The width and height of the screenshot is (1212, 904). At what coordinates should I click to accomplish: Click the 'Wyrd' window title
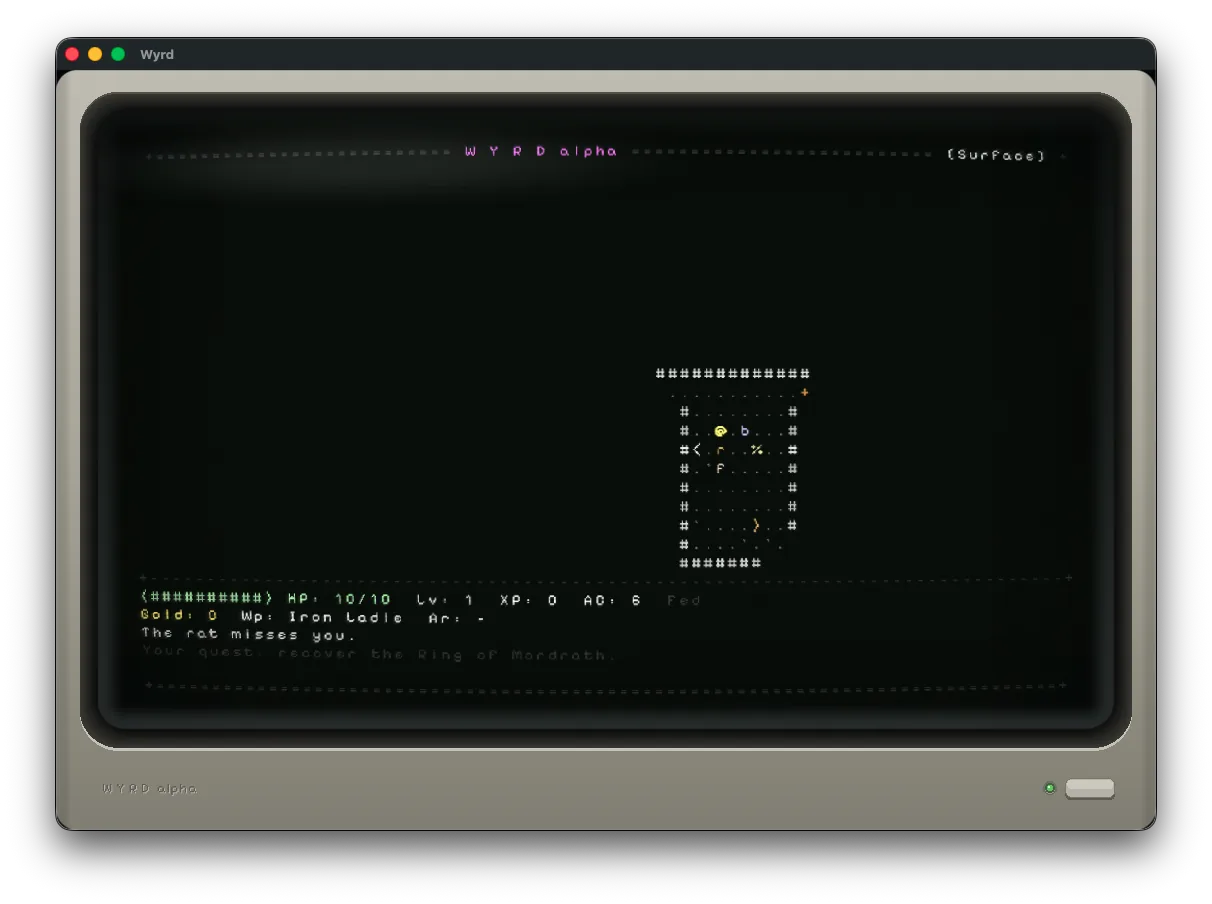pos(157,54)
